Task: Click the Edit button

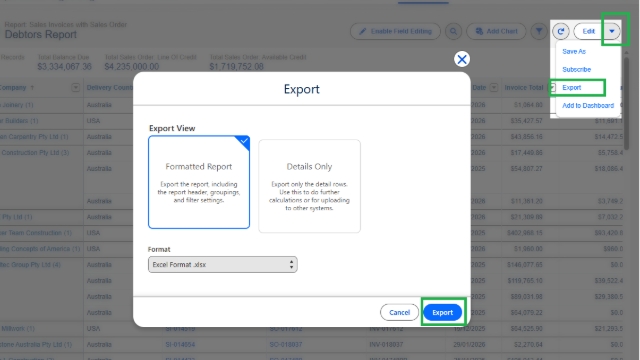Action: (x=588, y=31)
